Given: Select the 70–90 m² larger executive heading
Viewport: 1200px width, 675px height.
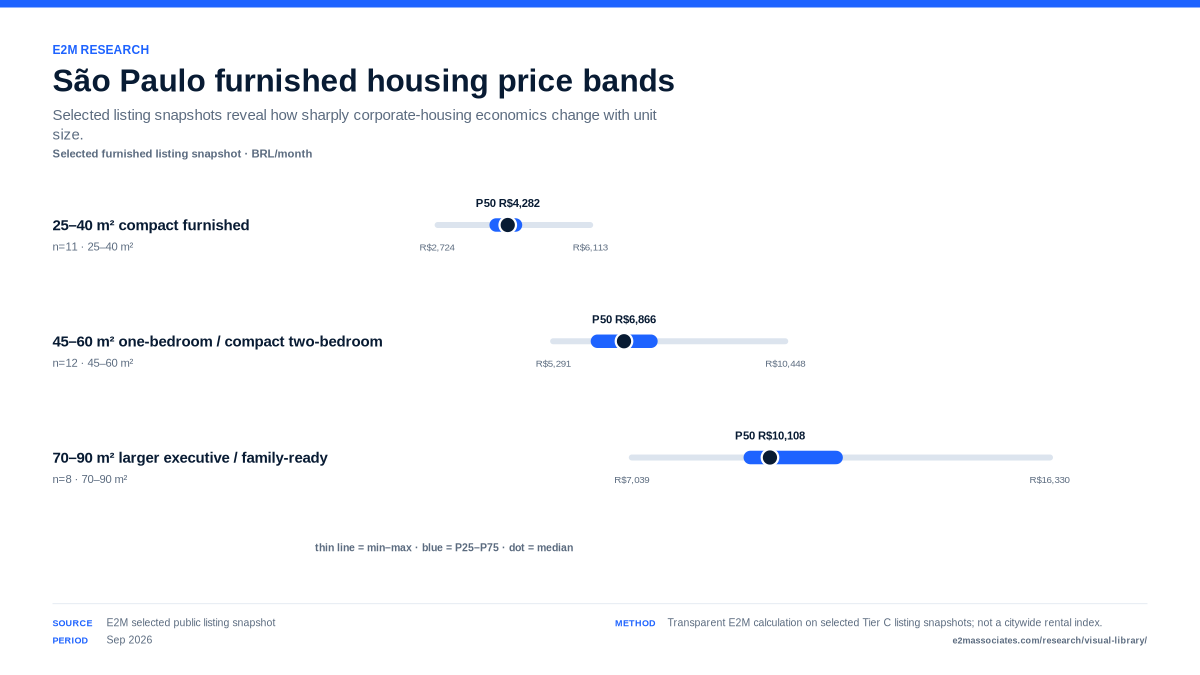Looking at the screenshot, I should click(190, 457).
